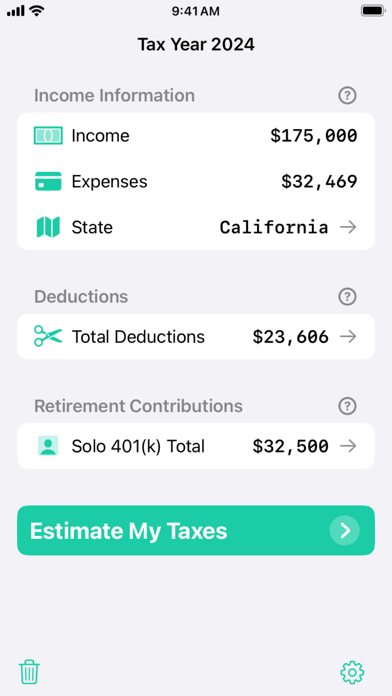Tap the trash can icon
Screen dimensions: 392x696
(29, 672)
